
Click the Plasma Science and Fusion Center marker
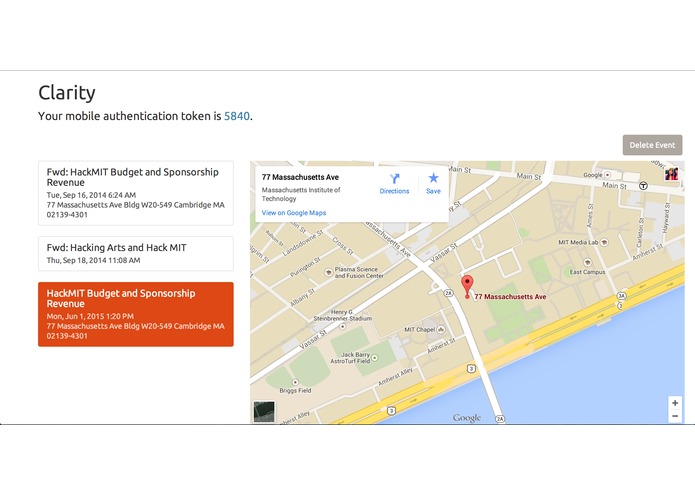[328, 272]
